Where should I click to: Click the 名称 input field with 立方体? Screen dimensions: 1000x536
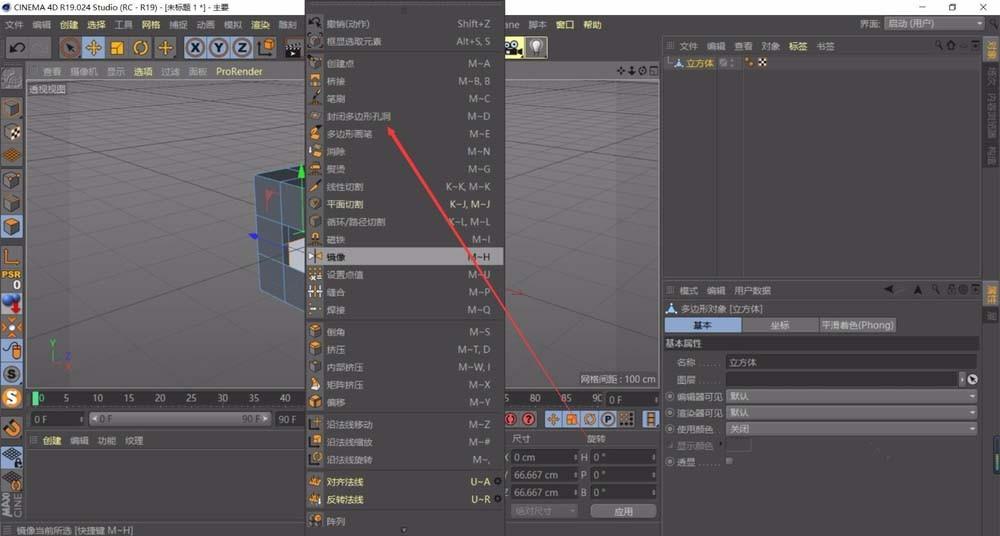coord(851,362)
